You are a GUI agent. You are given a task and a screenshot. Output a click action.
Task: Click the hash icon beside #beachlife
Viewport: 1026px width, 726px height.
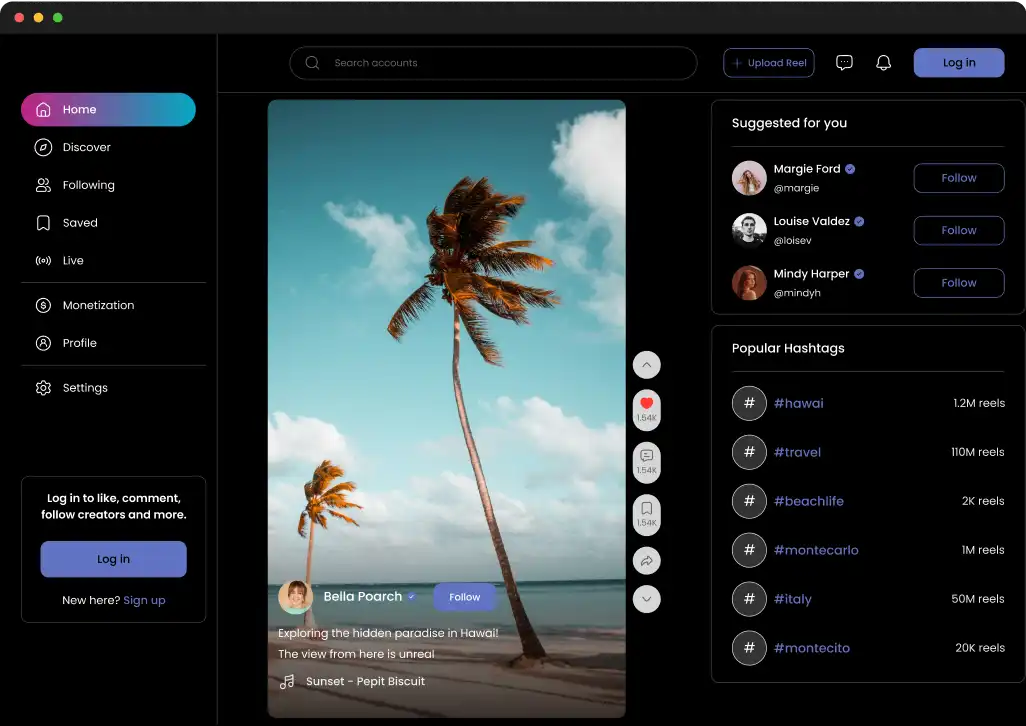pyautogui.click(x=749, y=501)
